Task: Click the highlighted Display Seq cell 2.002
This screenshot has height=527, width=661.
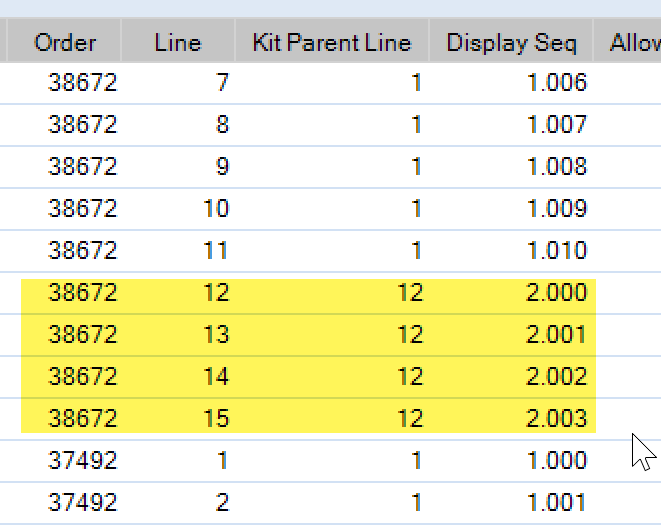Action: pos(557,376)
